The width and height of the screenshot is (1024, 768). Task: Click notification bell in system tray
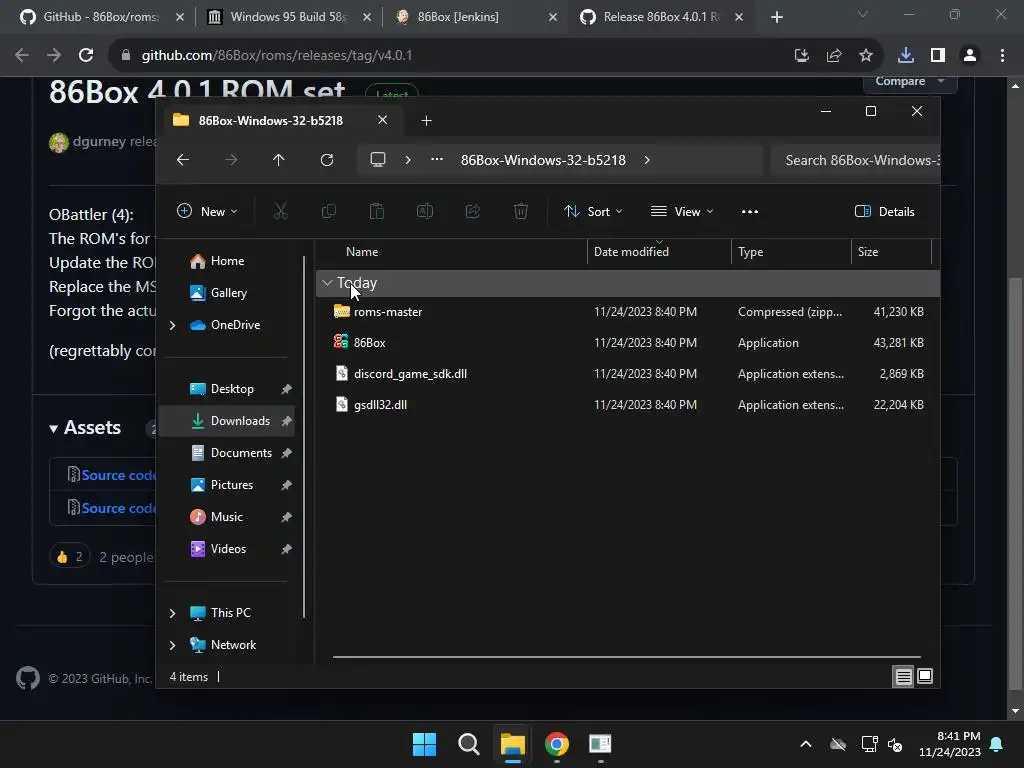coord(997,744)
